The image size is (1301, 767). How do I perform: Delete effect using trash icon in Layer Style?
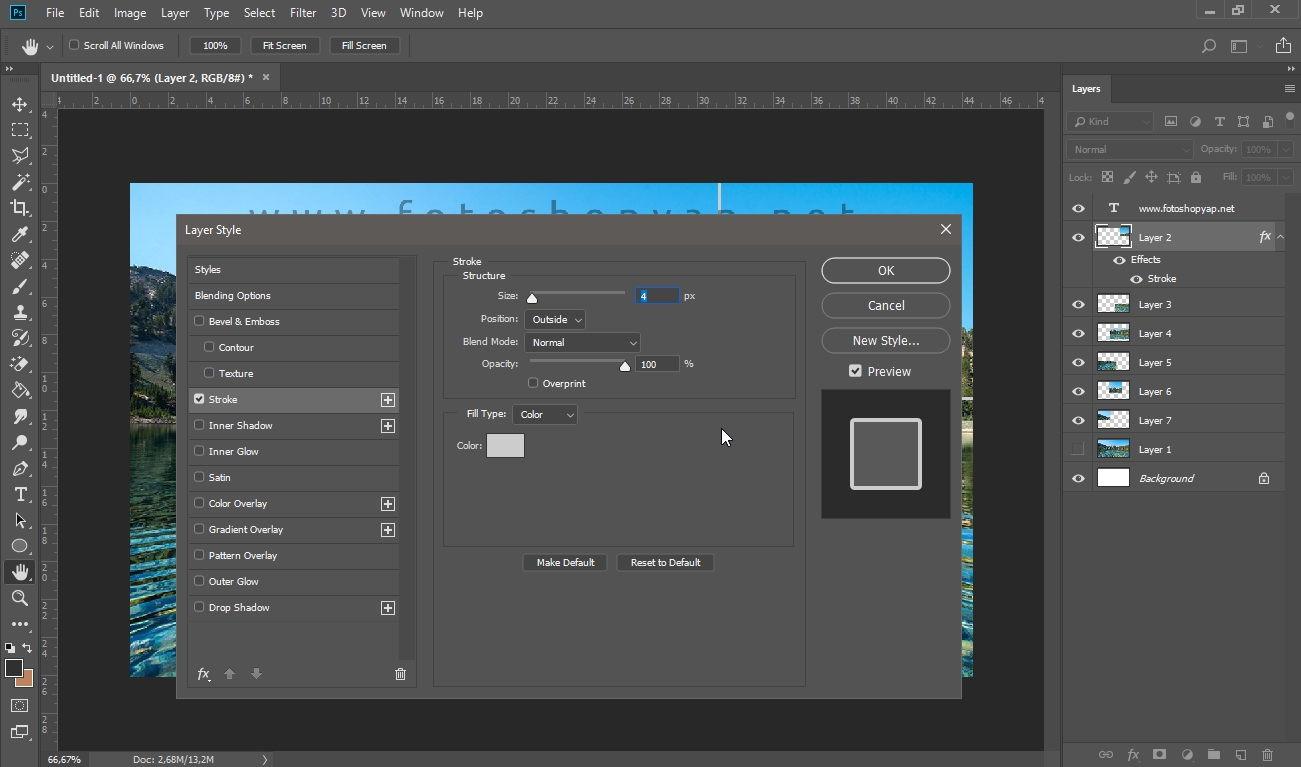coord(400,674)
